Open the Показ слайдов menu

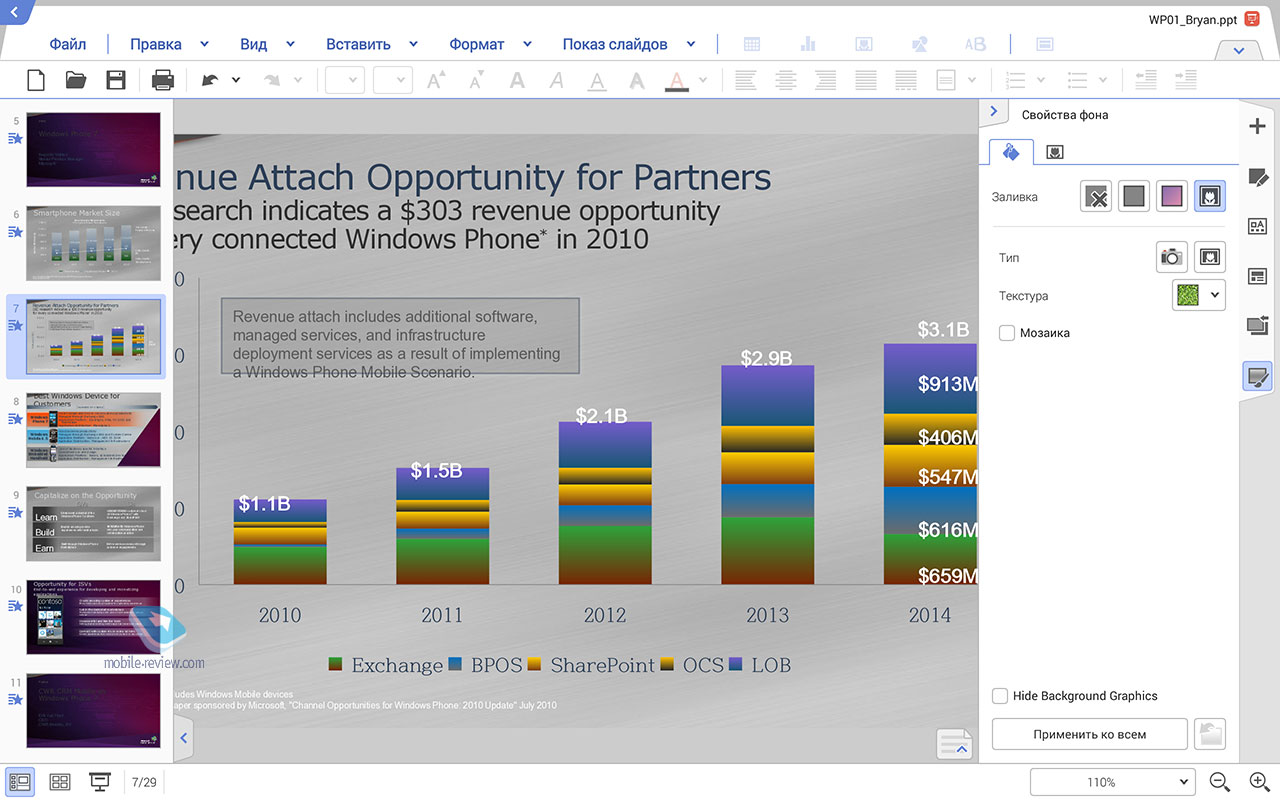(x=615, y=44)
